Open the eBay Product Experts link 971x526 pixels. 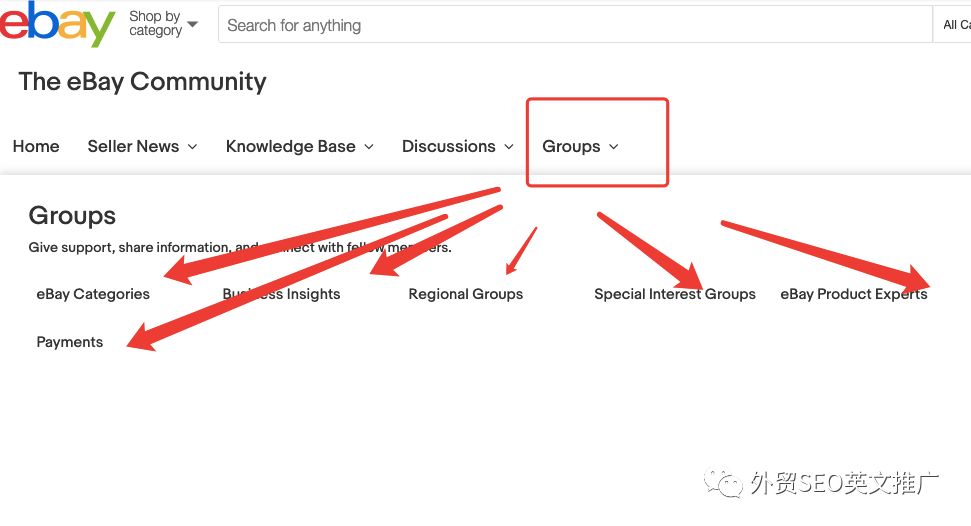click(x=854, y=294)
